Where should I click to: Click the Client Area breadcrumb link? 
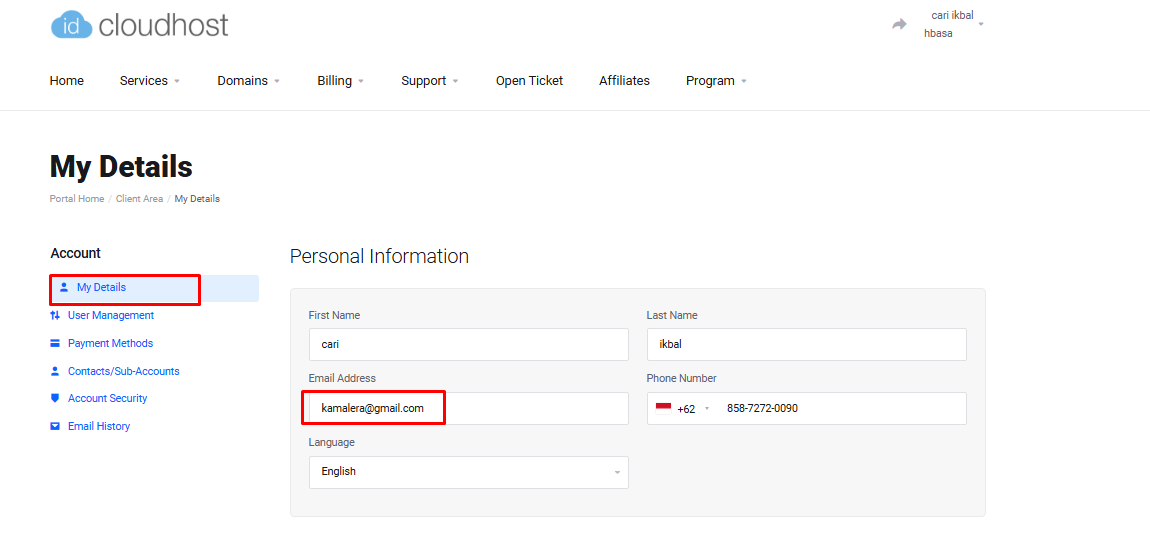coord(139,199)
